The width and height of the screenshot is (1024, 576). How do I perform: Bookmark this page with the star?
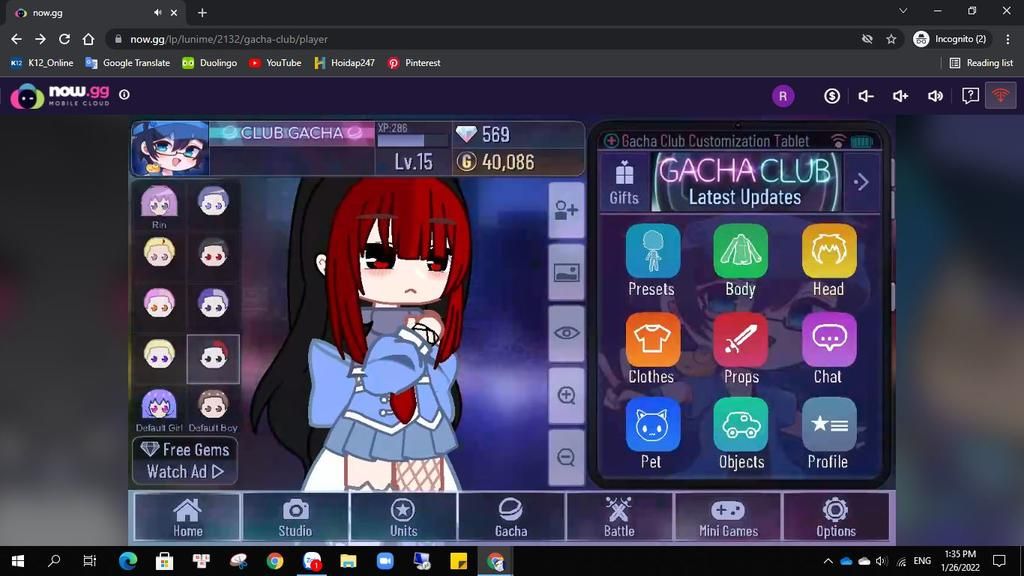891,39
